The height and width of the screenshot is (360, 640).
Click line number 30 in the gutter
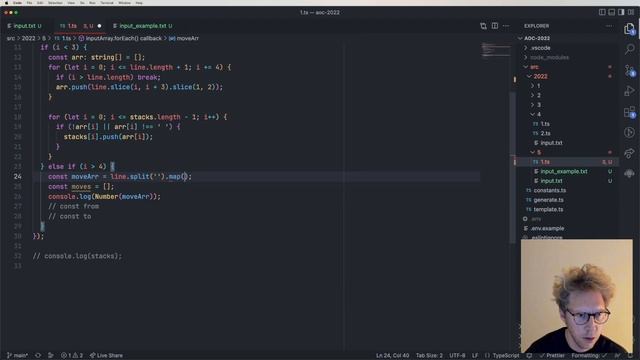pyautogui.click(x=18, y=236)
